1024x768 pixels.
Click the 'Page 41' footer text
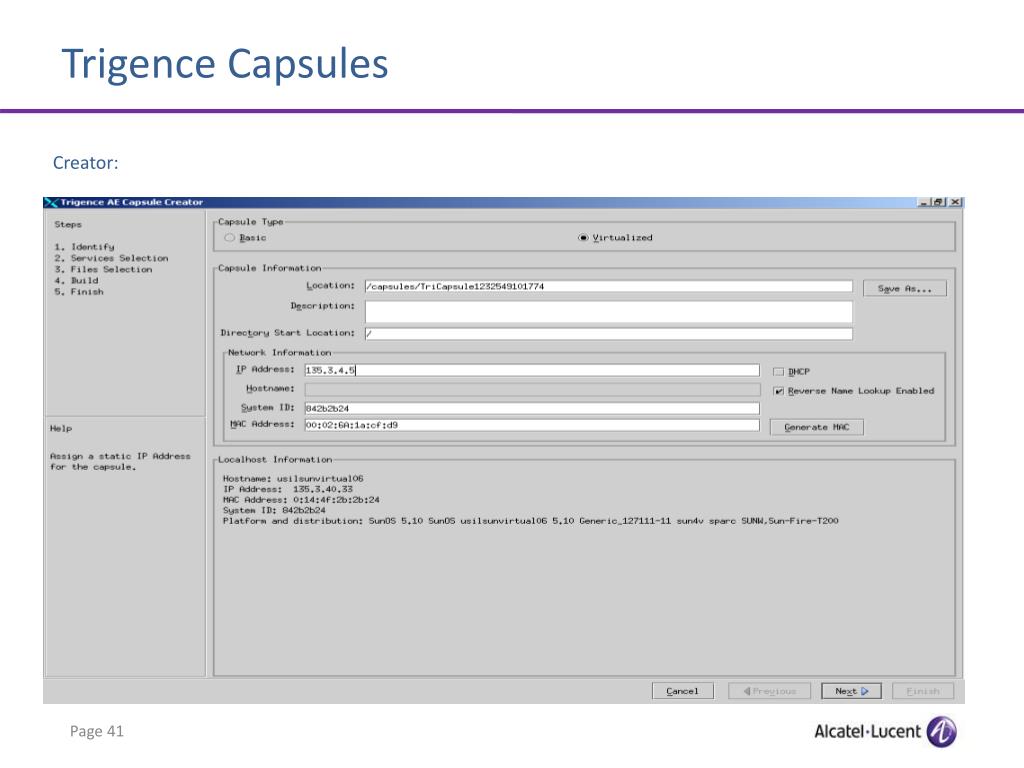[97, 731]
